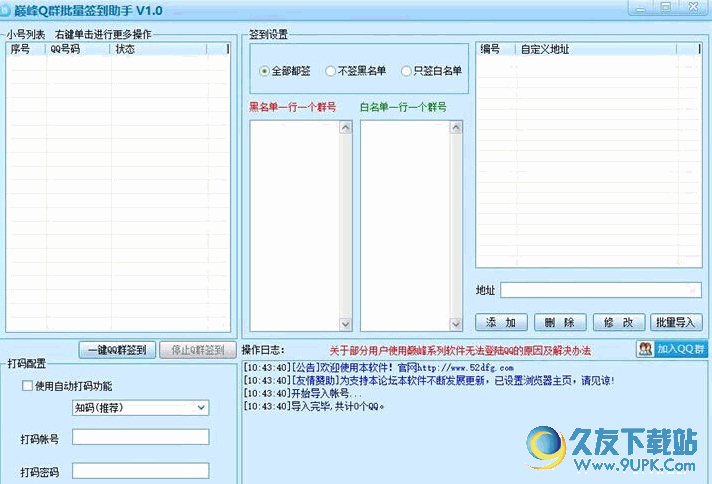This screenshot has width=712, height=484.
Task: Click the 加入QQ群 button
Action: pyautogui.click(x=672, y=349)
